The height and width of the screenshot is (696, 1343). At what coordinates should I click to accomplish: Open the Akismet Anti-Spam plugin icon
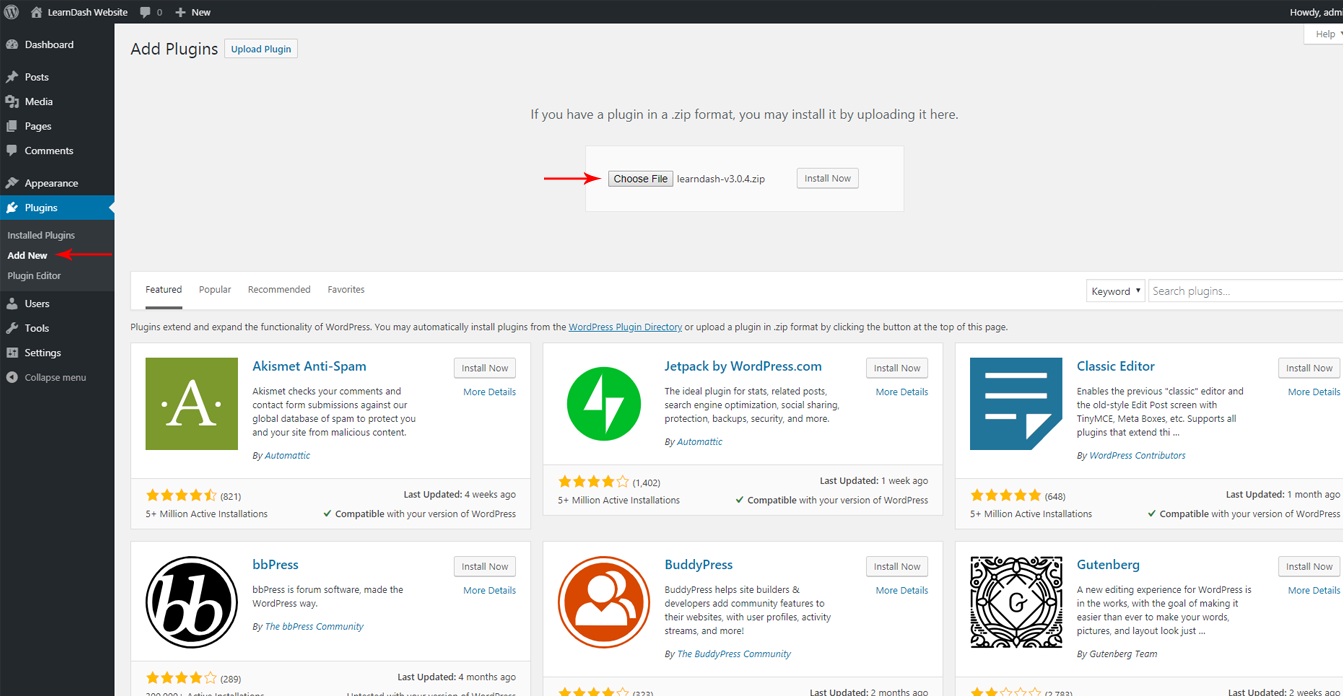192,404
